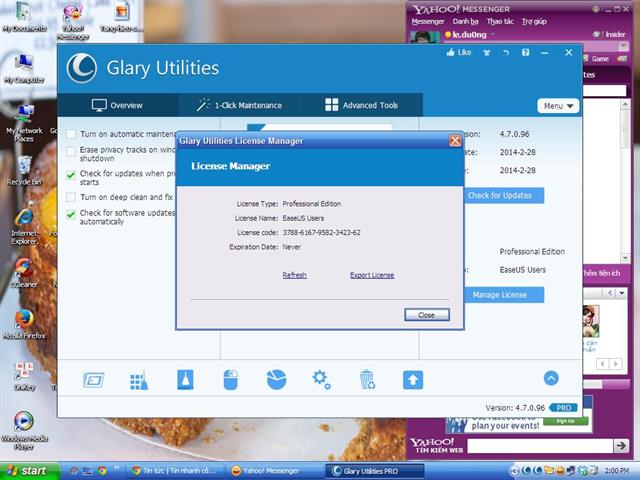Close the License Manager dialog with red X

pyautogui.click(x=455, y=141)
